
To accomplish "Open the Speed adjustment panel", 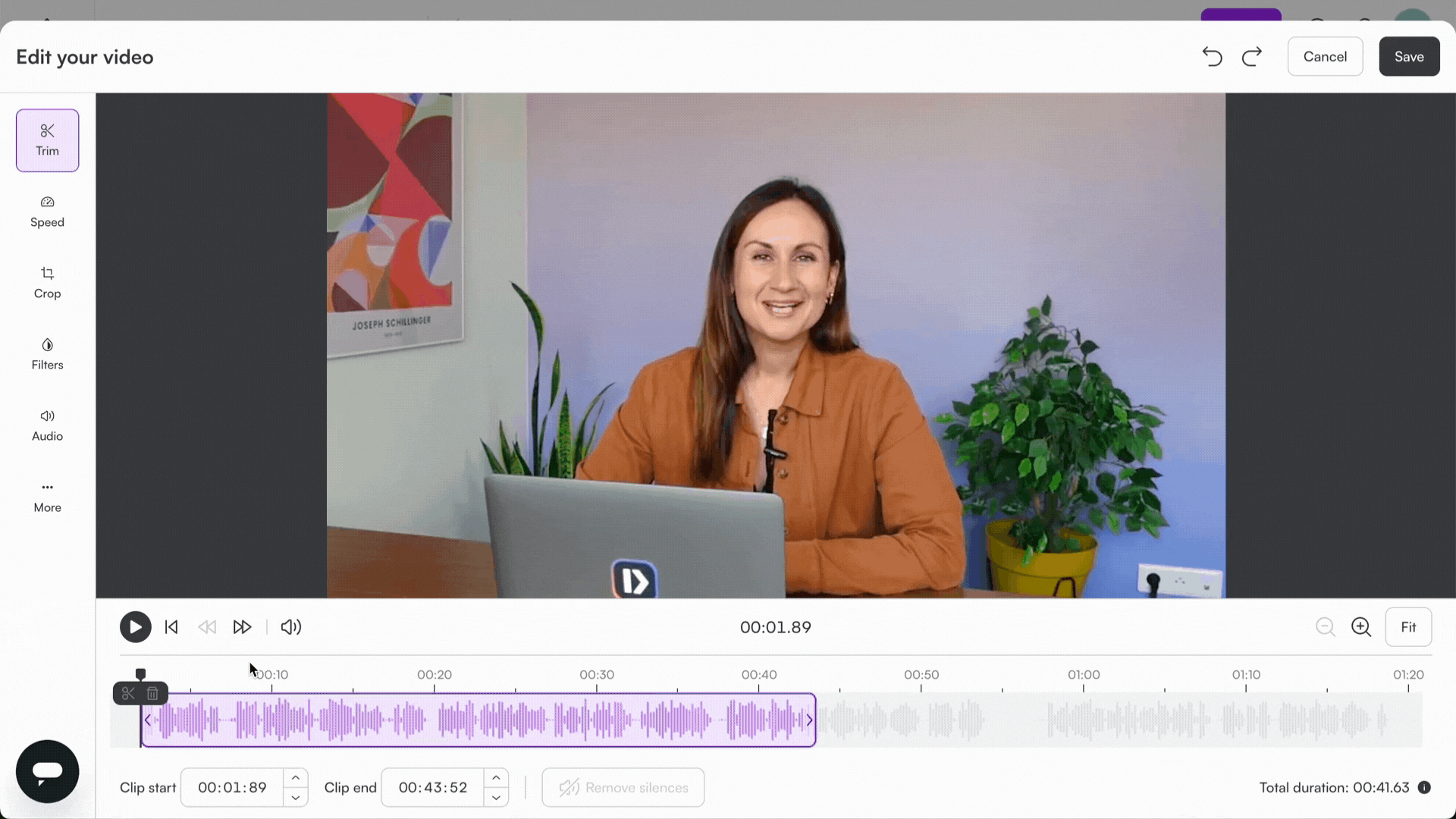I will [x=47, y=211].
